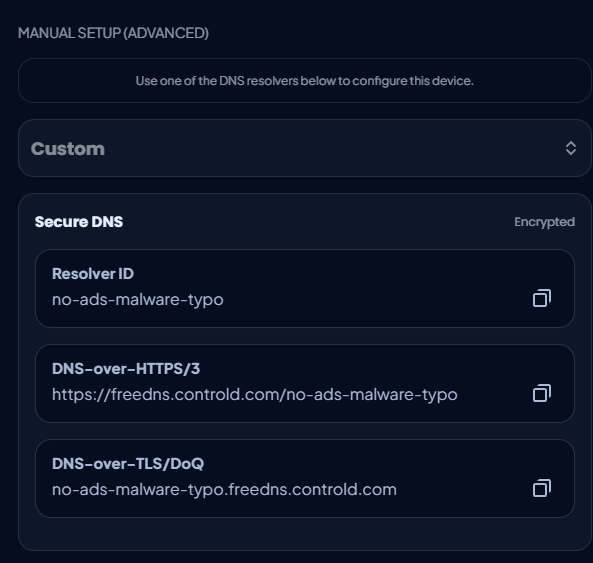Click the DNS resolvers instruction banner
Viewport: 593px width, 563px height.
click(305, 81)
